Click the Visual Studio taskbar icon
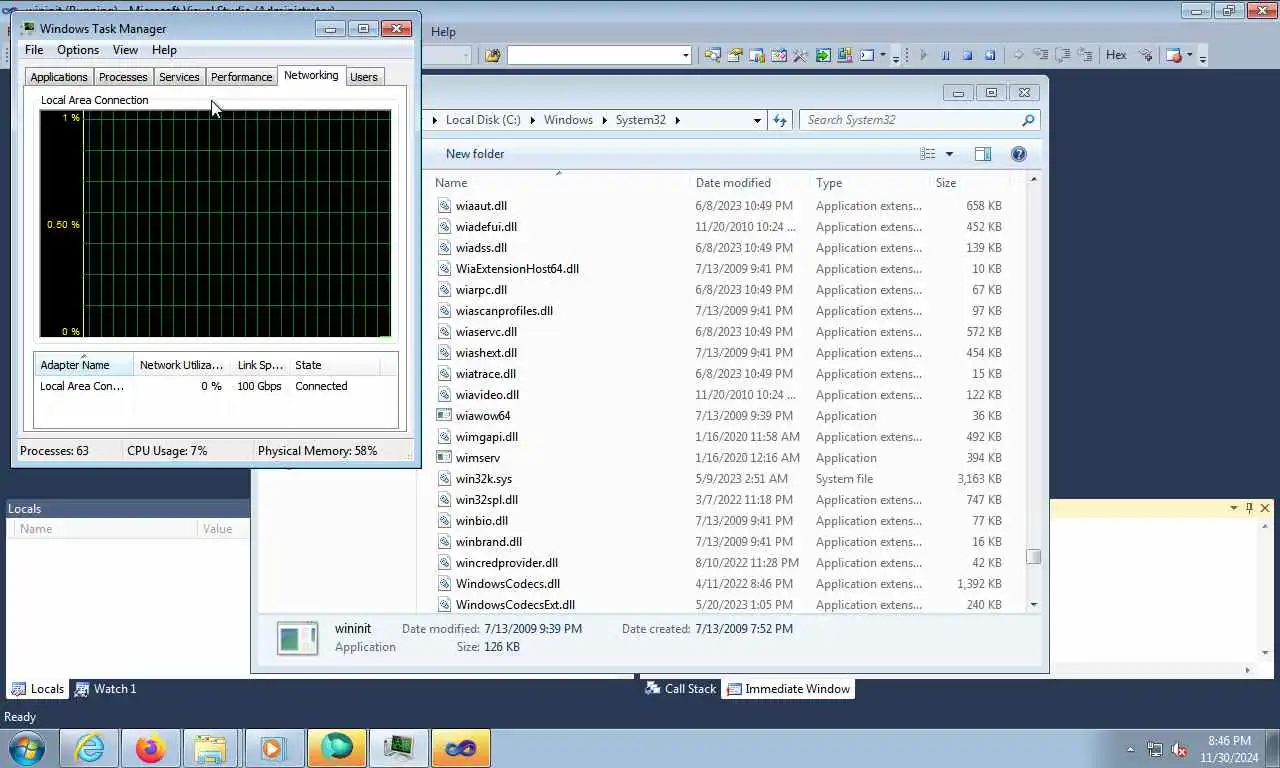The image size is (1280, 768). (461, 748)
